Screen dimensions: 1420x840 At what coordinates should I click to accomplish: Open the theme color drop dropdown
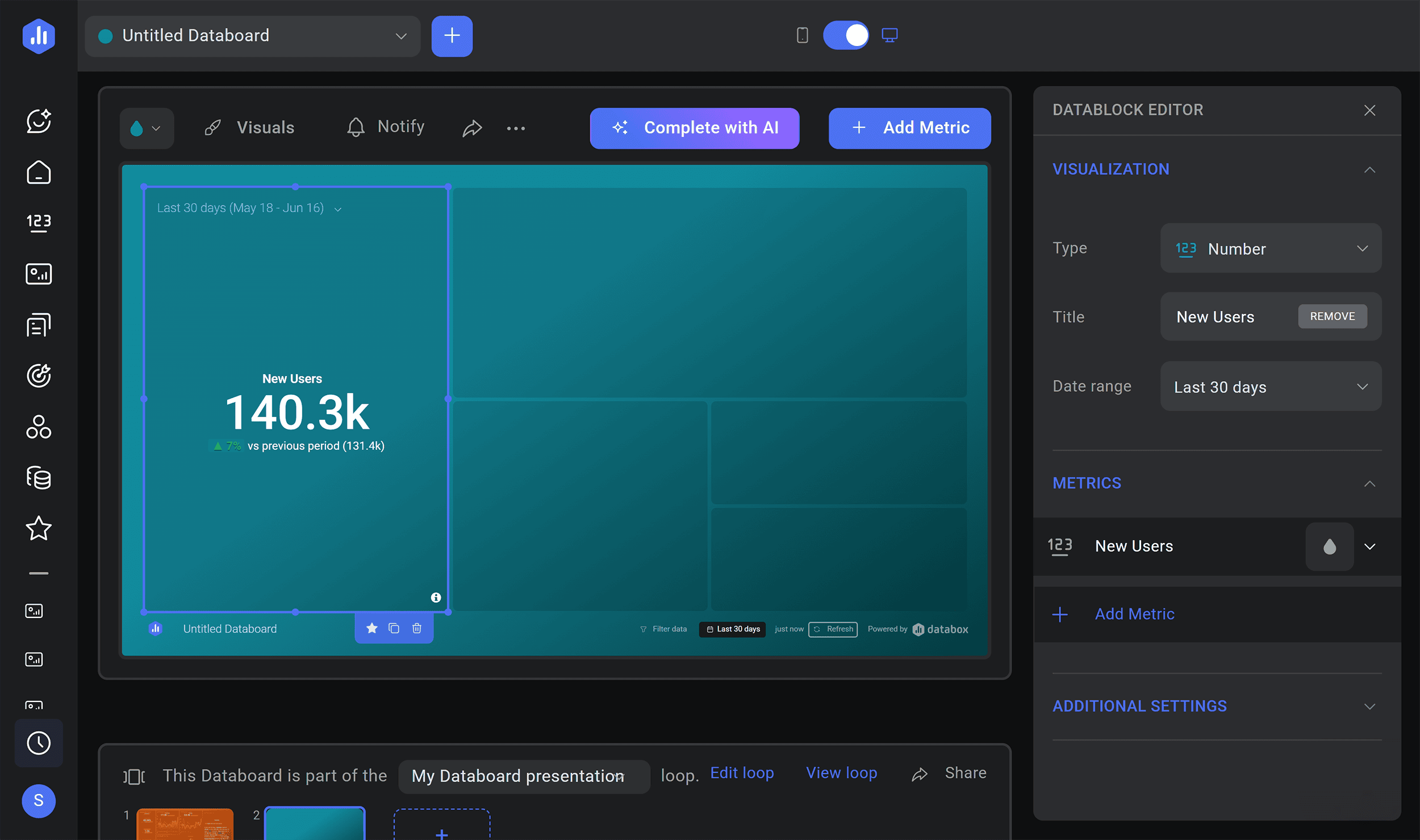pyautogui.click(x=147, y=128)
